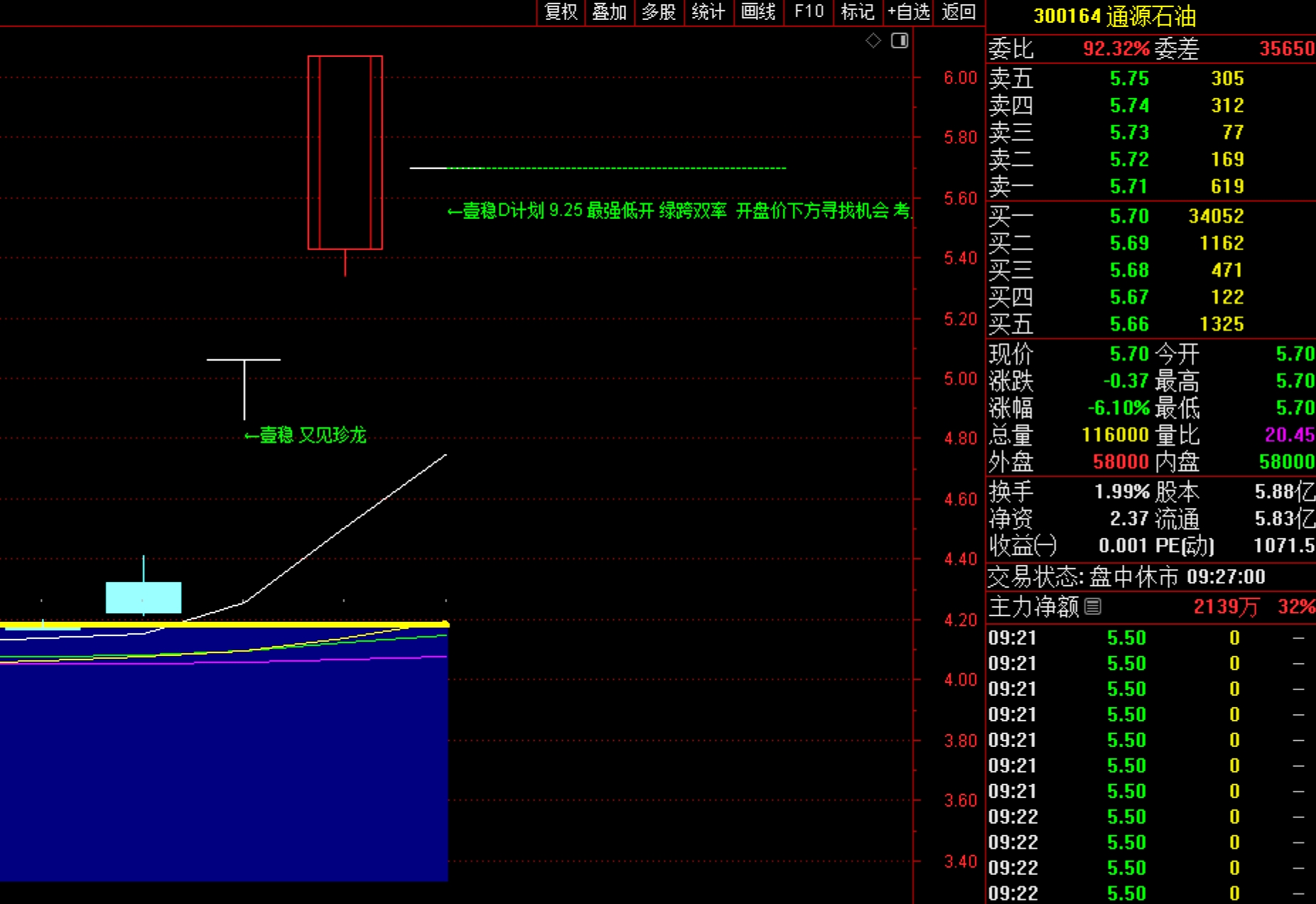
Task: Select 买二 price 5.69
Action: pyautogui.click(x=1129, y=243)
